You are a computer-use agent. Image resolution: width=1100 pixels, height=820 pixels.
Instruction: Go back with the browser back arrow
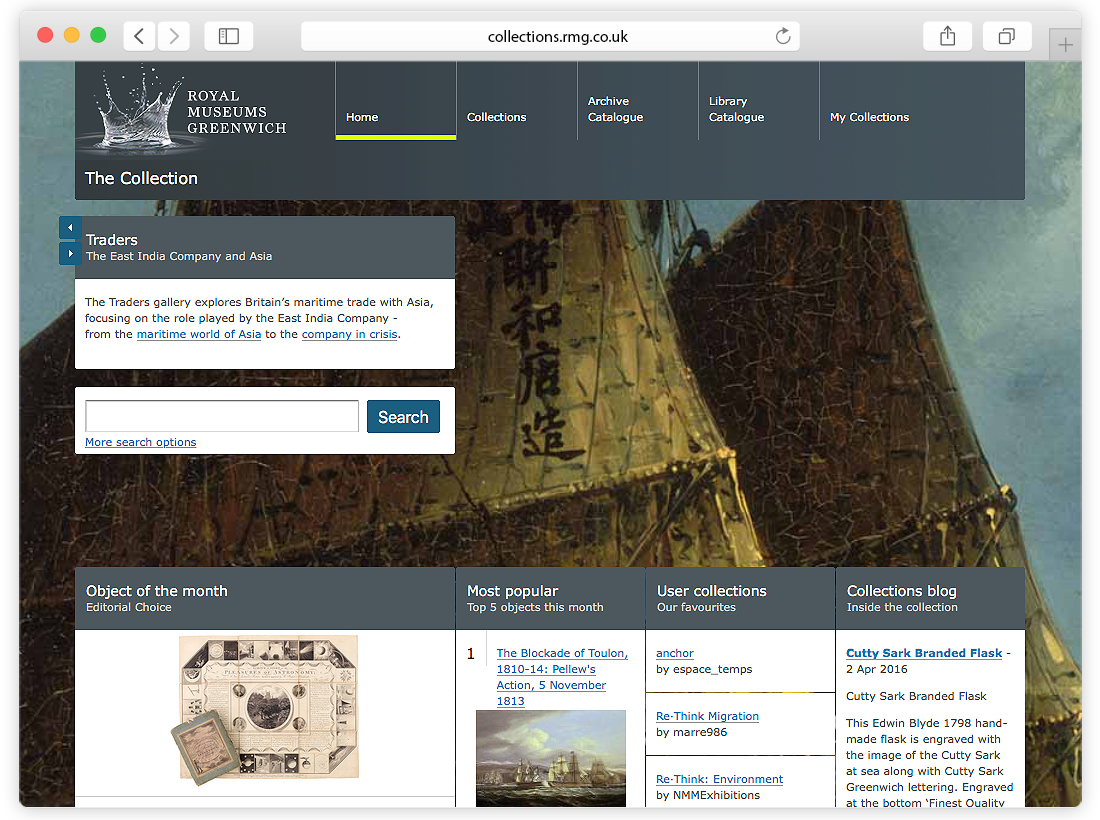click(139, 36)
